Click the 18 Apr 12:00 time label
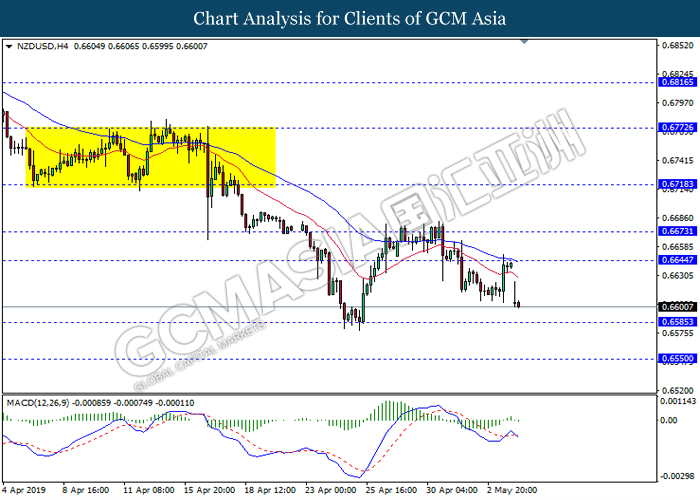This screenshot has height=500, width=700. (270, 490)
